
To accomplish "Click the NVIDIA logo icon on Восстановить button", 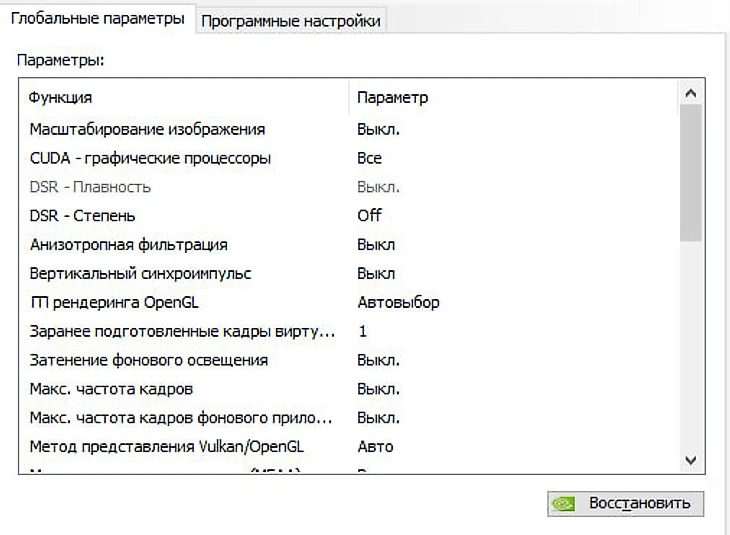I will [565, 504].
